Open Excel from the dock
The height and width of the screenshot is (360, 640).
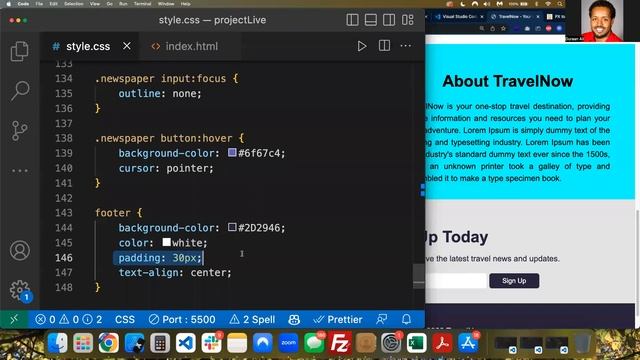tap(417, 343)
